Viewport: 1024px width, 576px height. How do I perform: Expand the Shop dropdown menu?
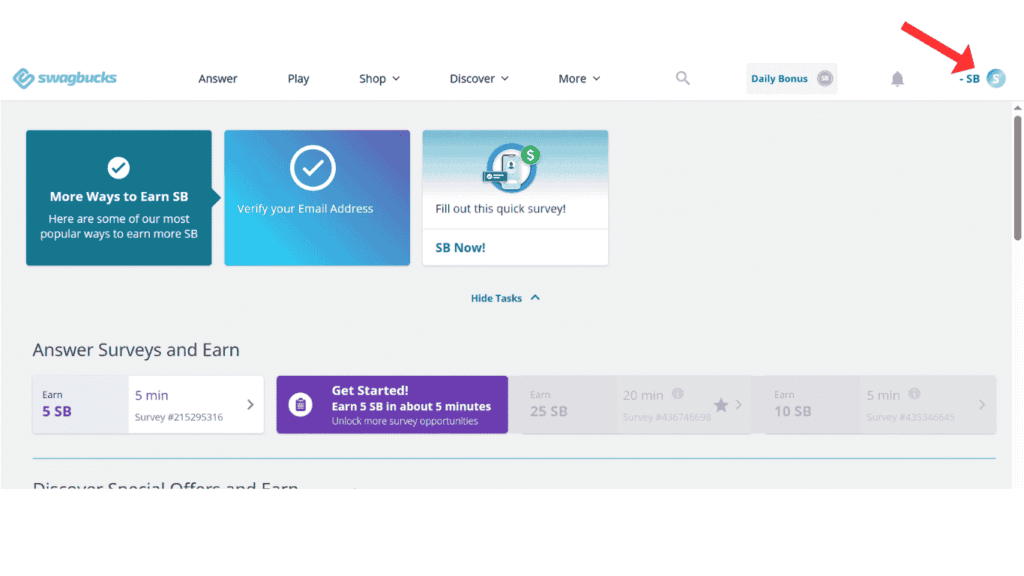[379, 78]
